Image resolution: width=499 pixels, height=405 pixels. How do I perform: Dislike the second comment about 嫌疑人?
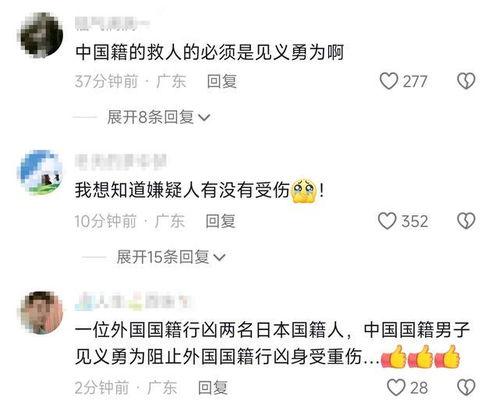point(466,221)
